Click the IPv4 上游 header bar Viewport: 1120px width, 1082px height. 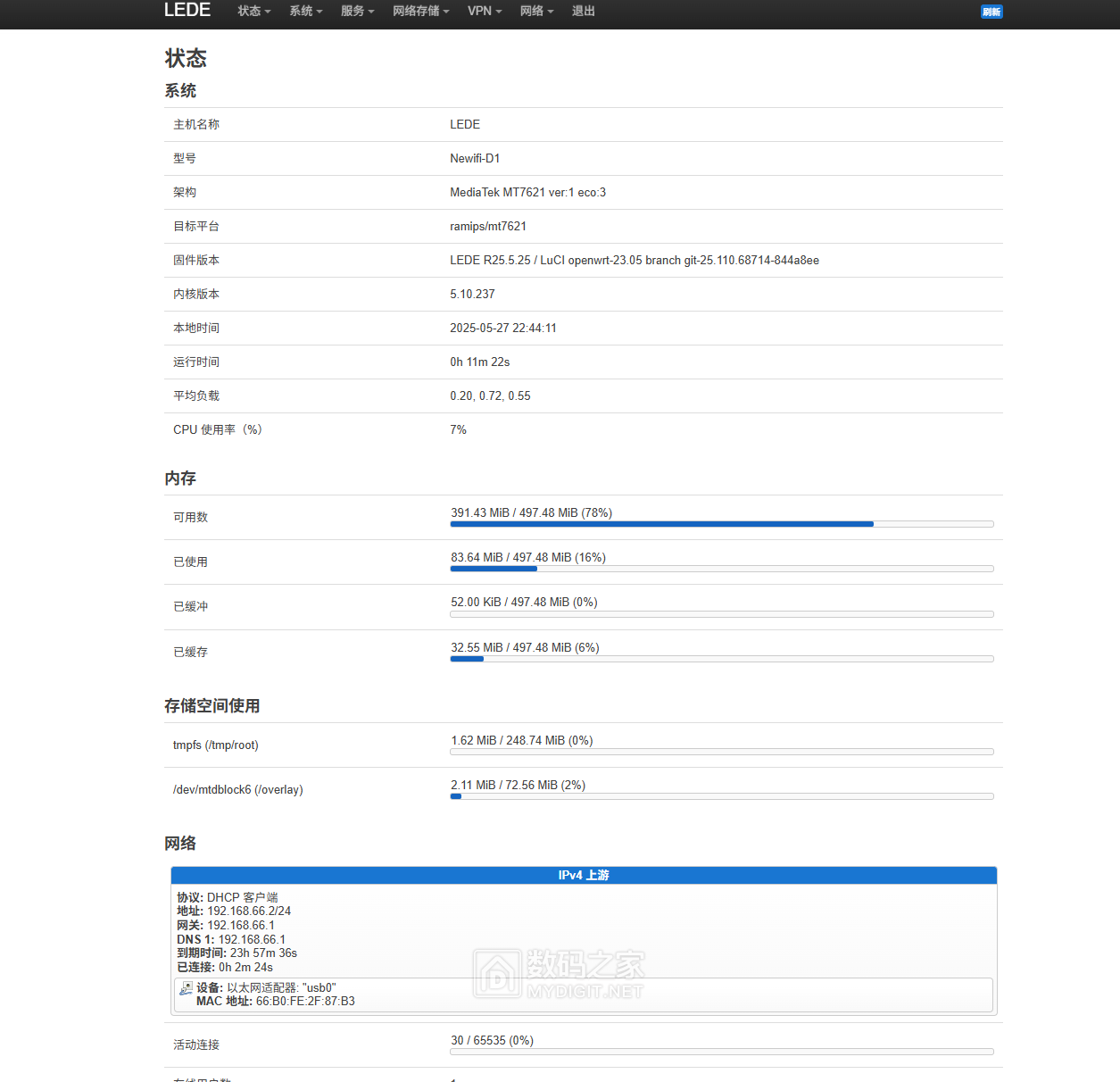click(584, 876)
